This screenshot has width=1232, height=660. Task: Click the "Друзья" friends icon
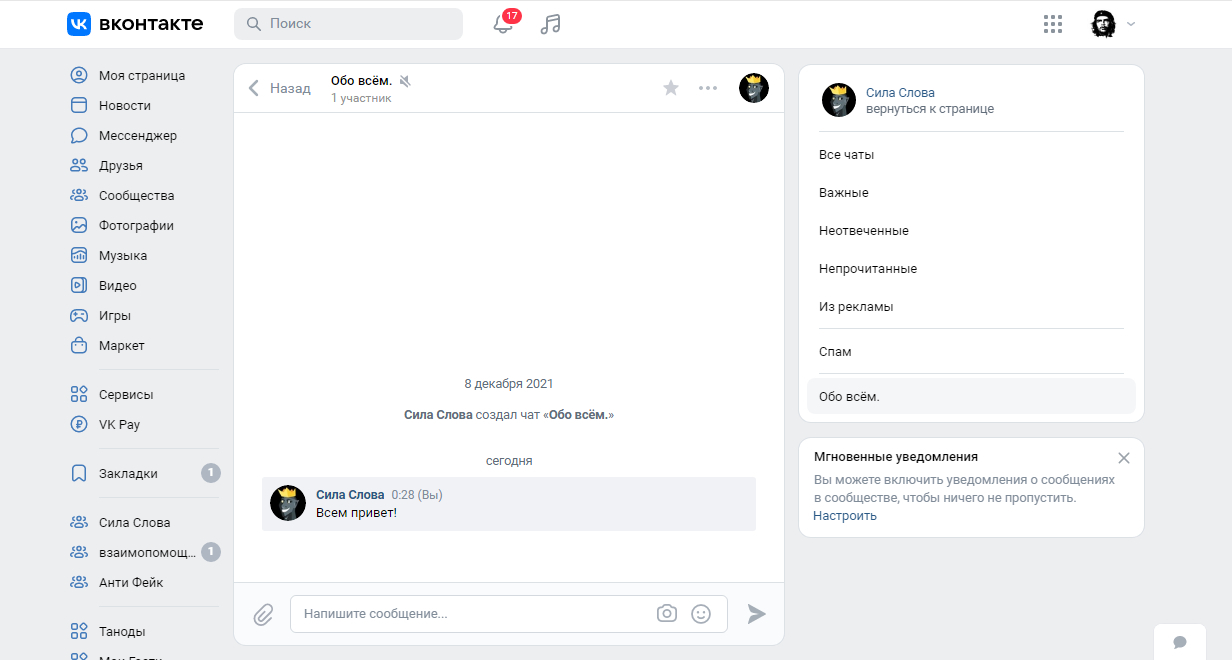[x=79, y=165]
